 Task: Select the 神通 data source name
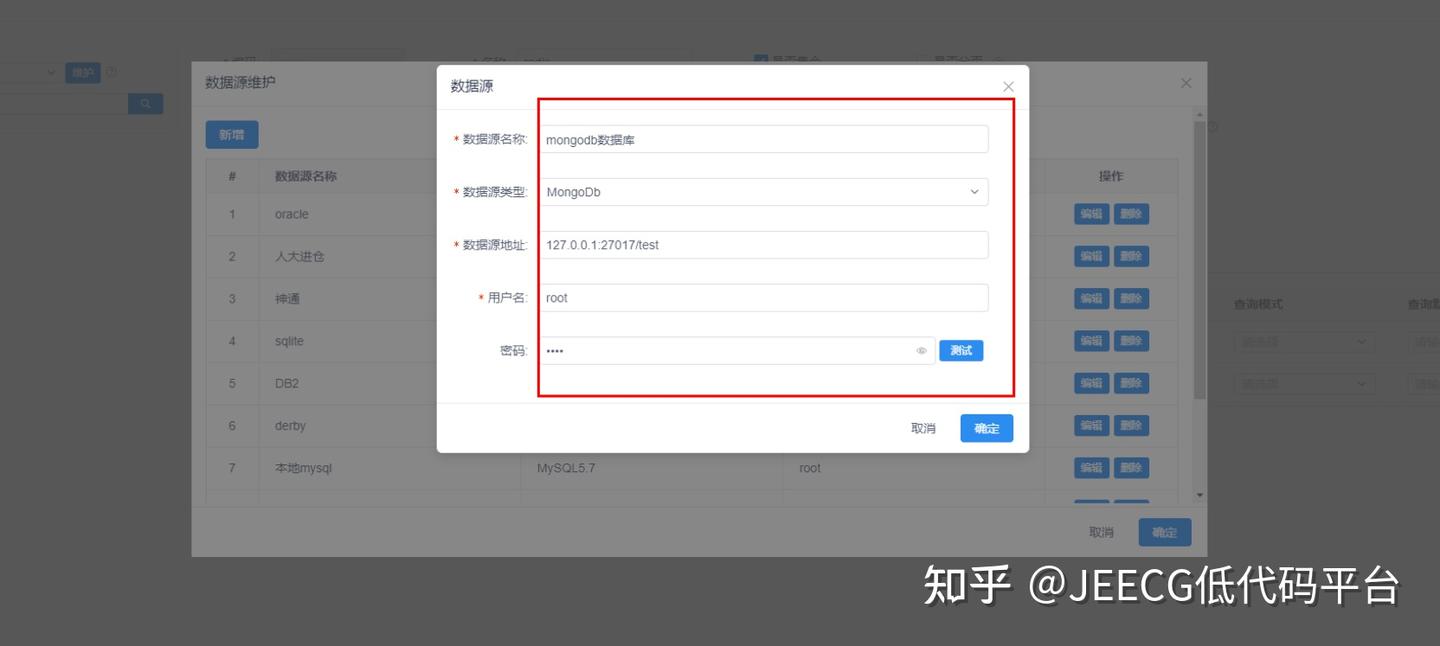click(x=288, y=298)
